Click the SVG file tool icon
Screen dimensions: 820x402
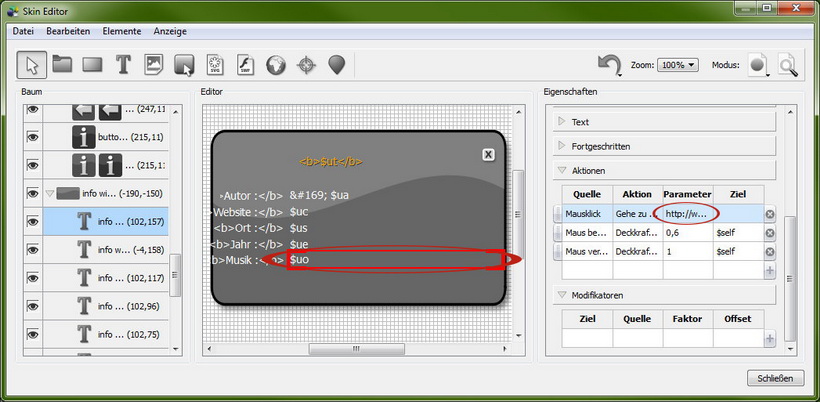[215, 65]
